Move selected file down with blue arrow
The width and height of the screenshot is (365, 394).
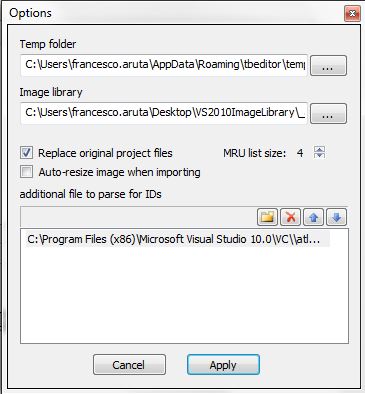point(337,217)
